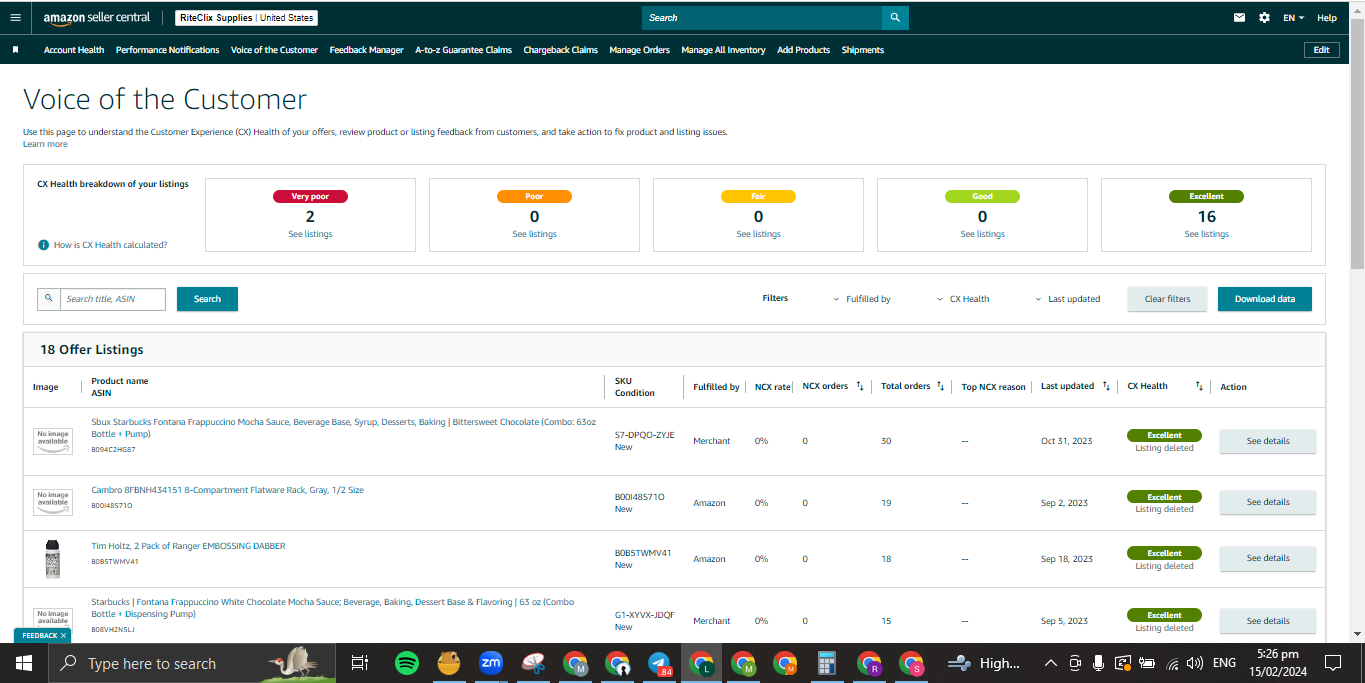Open Snipping Tool from the taskbar
The height and width of the screenshot is (683, 1365).
533,663
